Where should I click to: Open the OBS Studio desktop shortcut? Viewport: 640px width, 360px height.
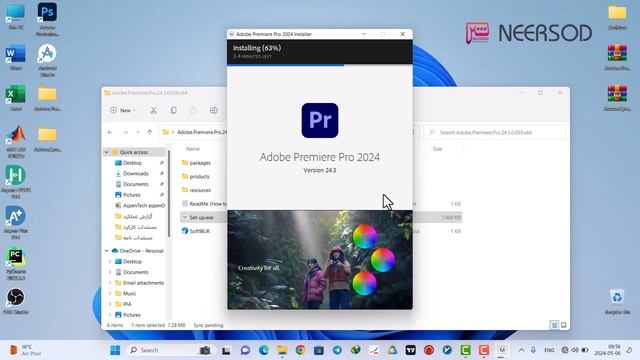16,301
